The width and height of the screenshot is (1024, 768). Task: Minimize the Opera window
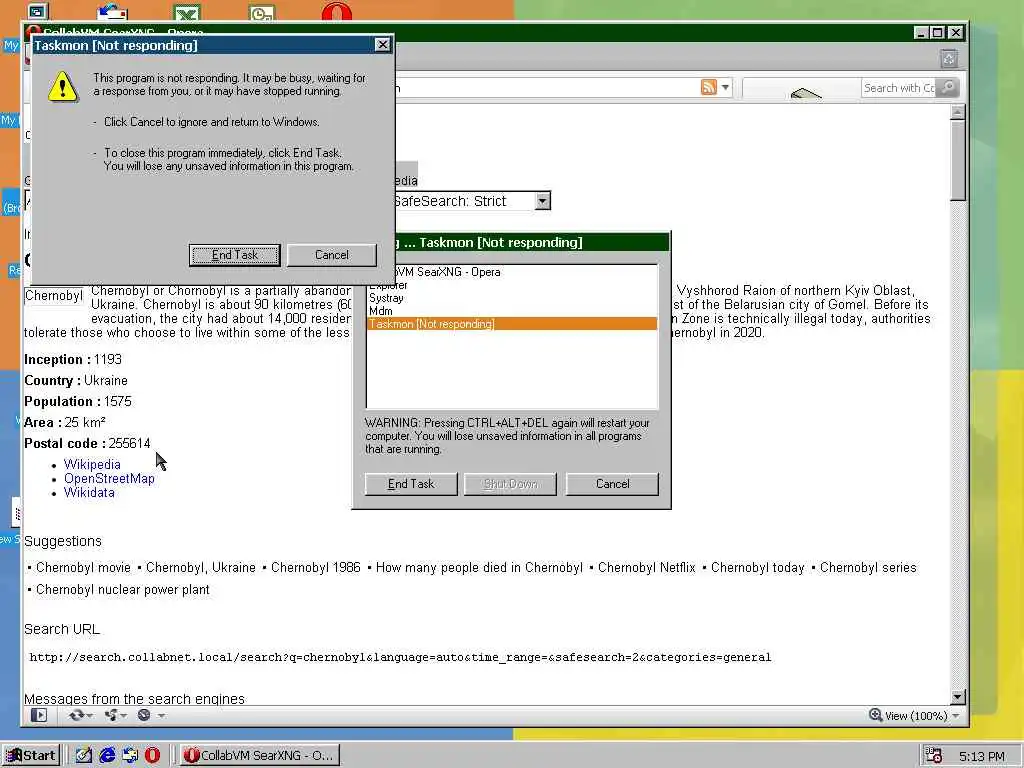click(921, 33)
